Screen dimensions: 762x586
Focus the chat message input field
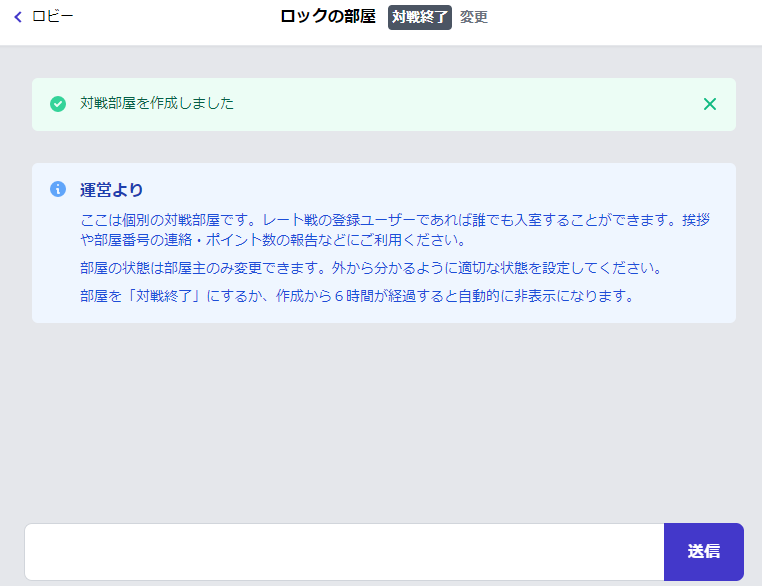[345, 552]
